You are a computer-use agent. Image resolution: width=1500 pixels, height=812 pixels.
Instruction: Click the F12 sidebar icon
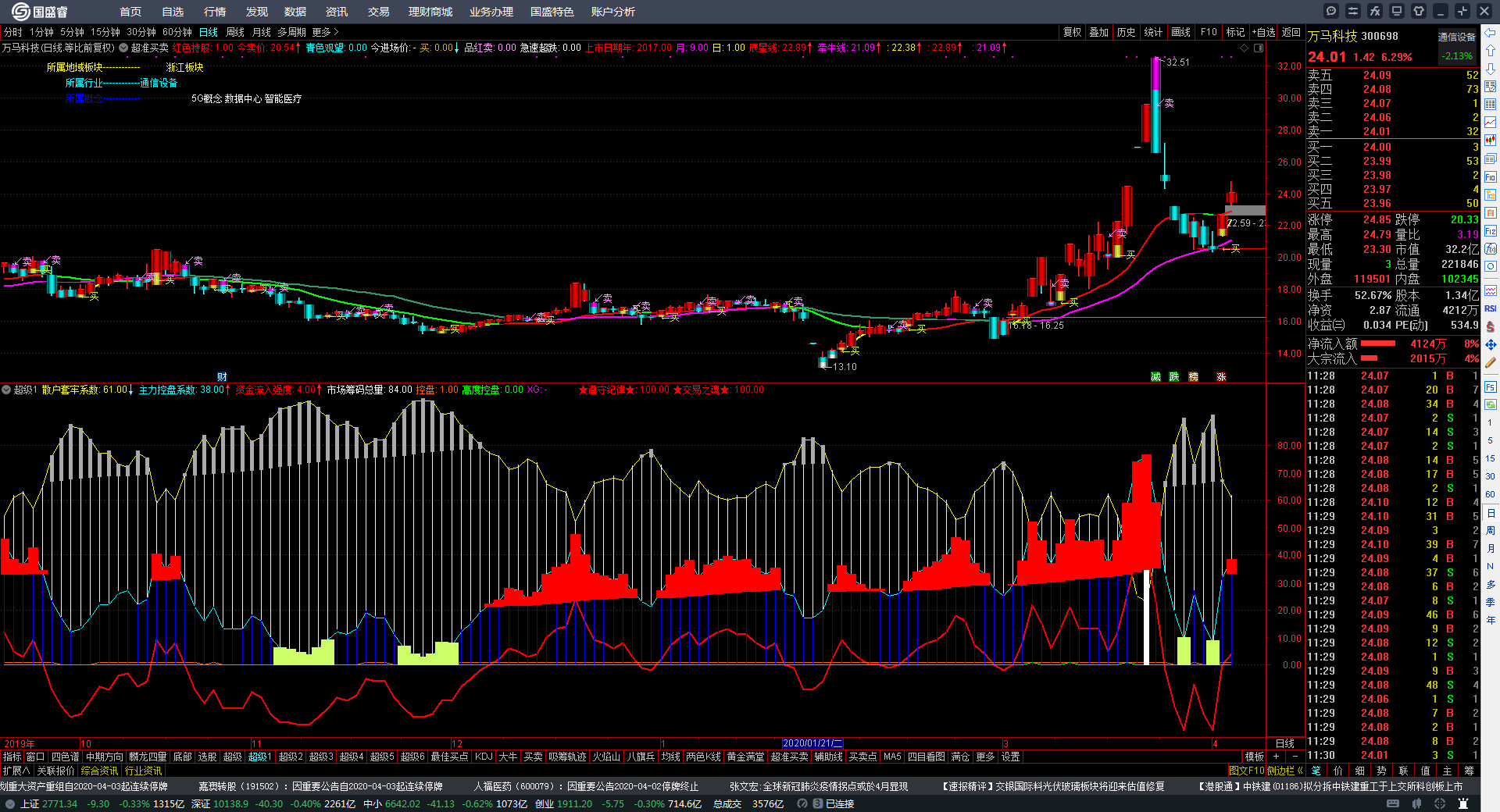click(1491, 231)
